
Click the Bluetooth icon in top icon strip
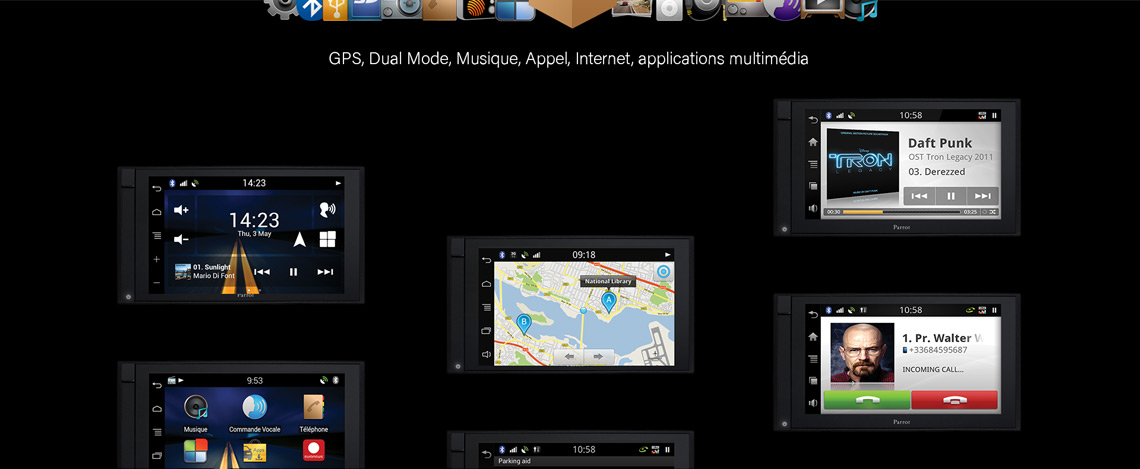pyautogui.click(x=311, y=9)
